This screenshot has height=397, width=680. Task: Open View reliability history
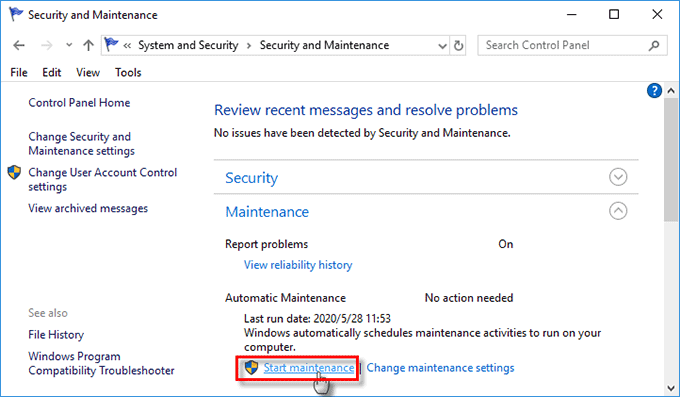pyautogui.click(x=298, y=265)
